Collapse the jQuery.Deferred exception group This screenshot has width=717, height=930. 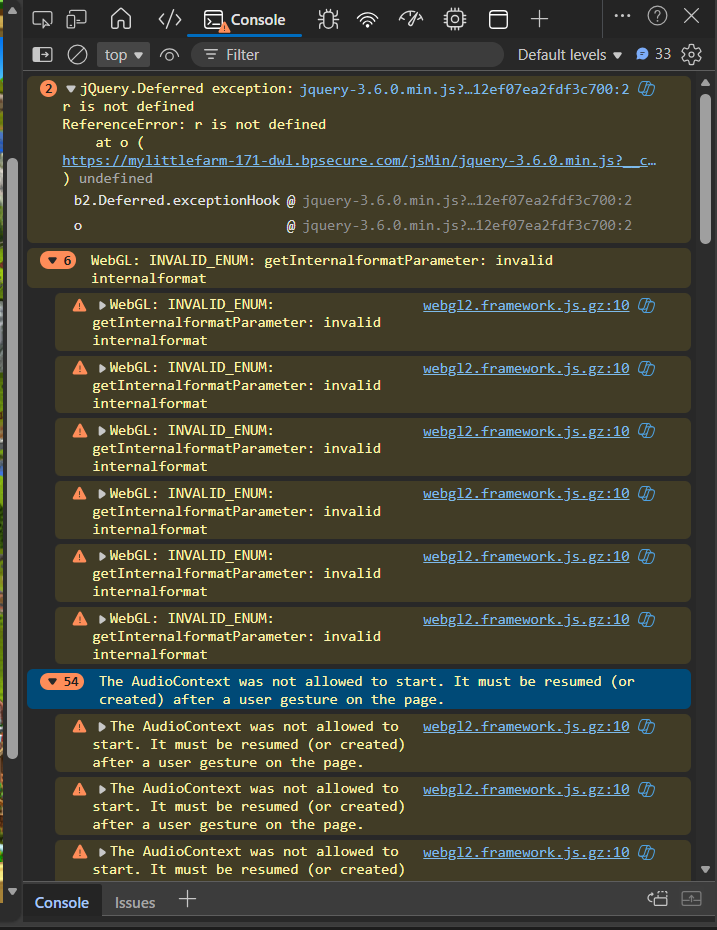tap(71, 90)
